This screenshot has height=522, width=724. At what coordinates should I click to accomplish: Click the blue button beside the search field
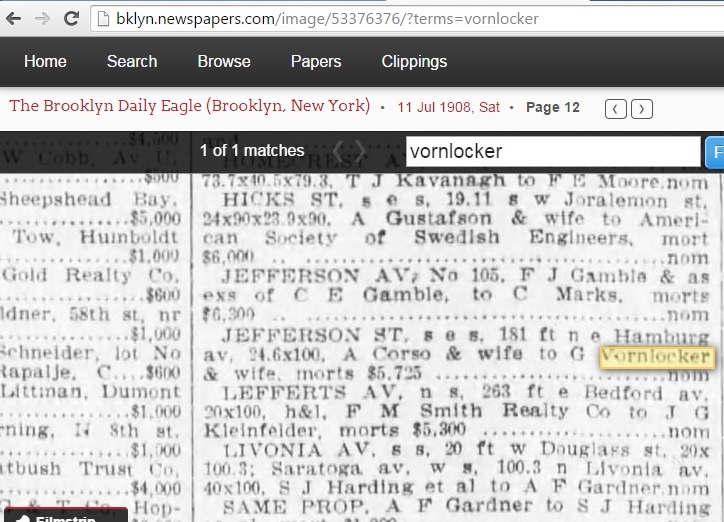714,152
